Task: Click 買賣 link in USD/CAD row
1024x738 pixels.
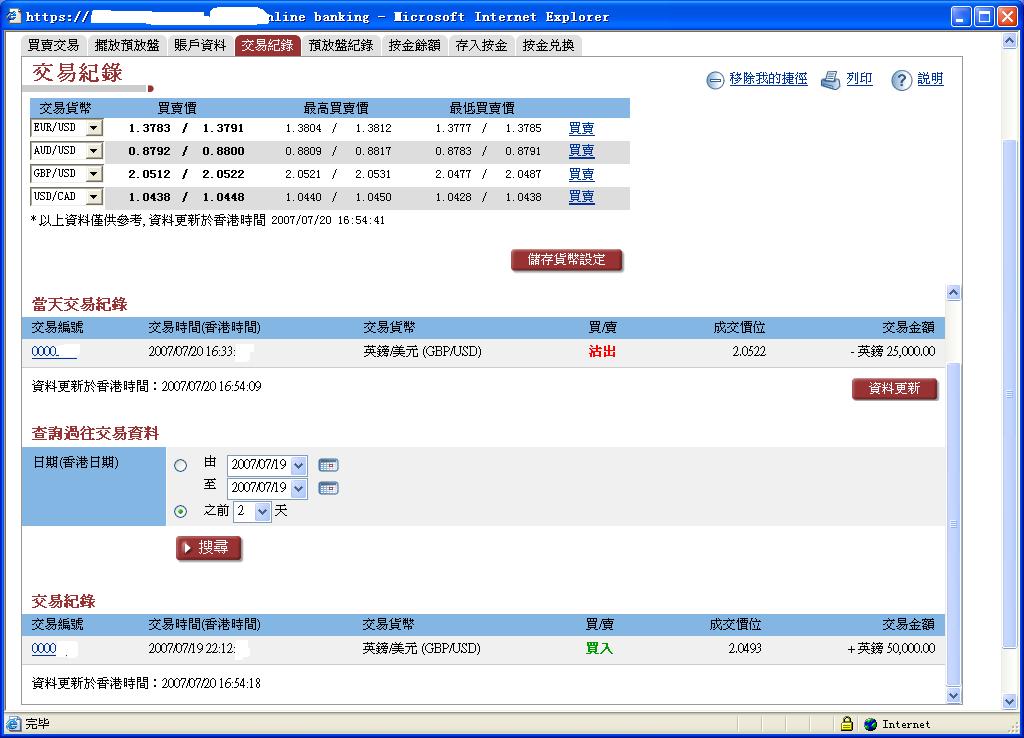Action: [x=581, y=197]
